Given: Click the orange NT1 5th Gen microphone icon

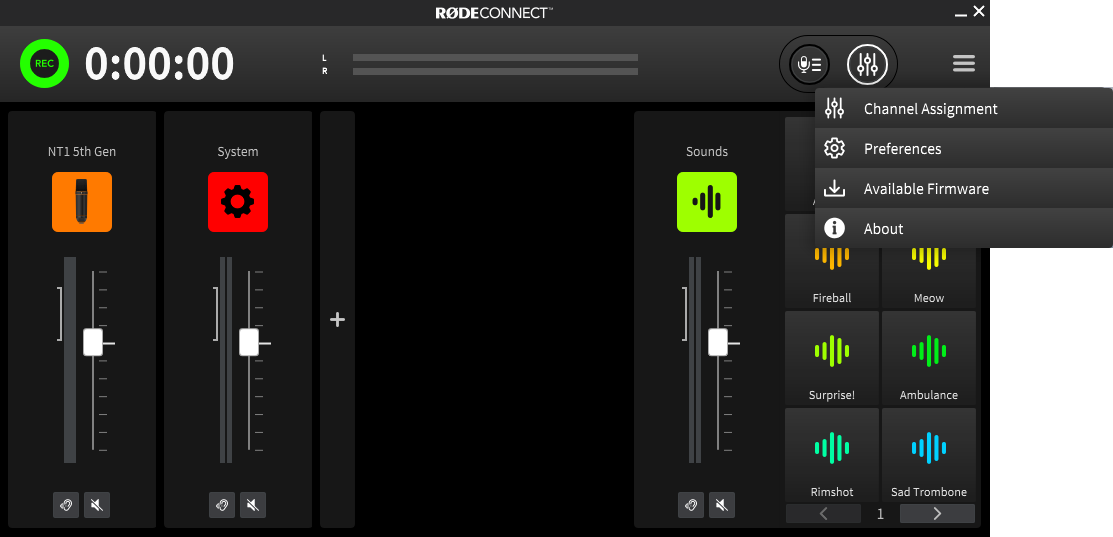Looking at the screenshot, I should click(x=82, y=202).
